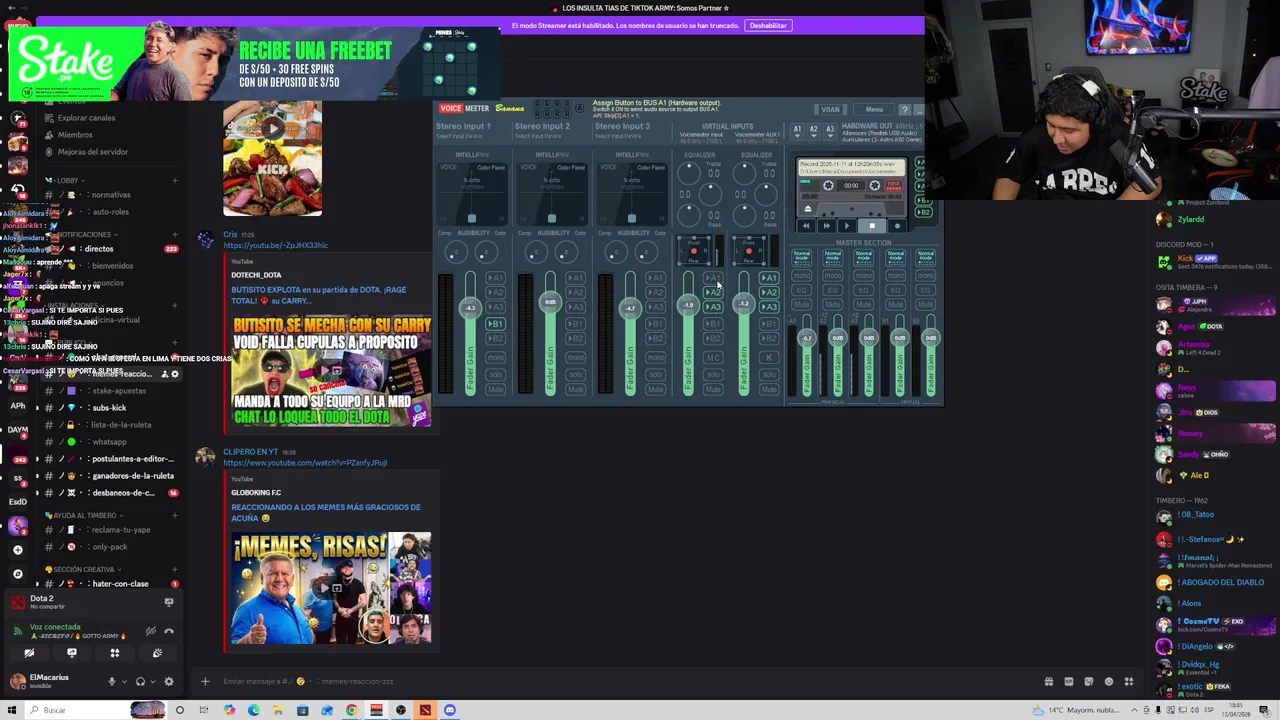This screenshot has width=1280, height=720.
Task: Enable solo on Stereo Input 2 strip
Action: 575,374
